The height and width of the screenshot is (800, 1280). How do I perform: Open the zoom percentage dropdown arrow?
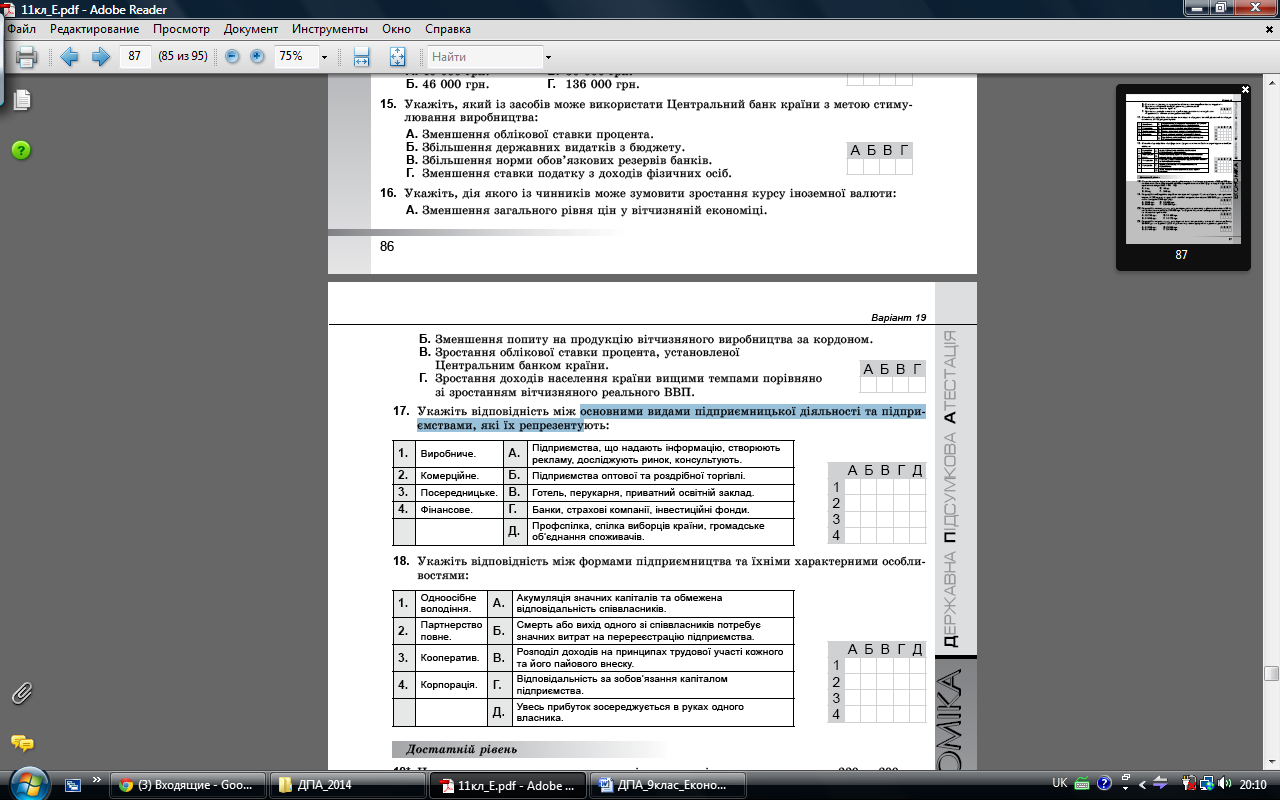324,58
